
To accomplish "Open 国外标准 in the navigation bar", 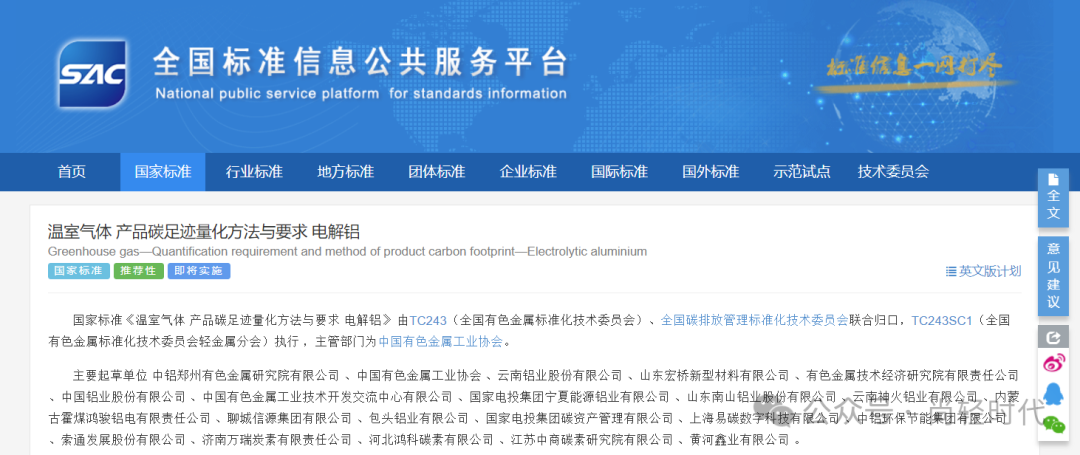I will 710,171.
